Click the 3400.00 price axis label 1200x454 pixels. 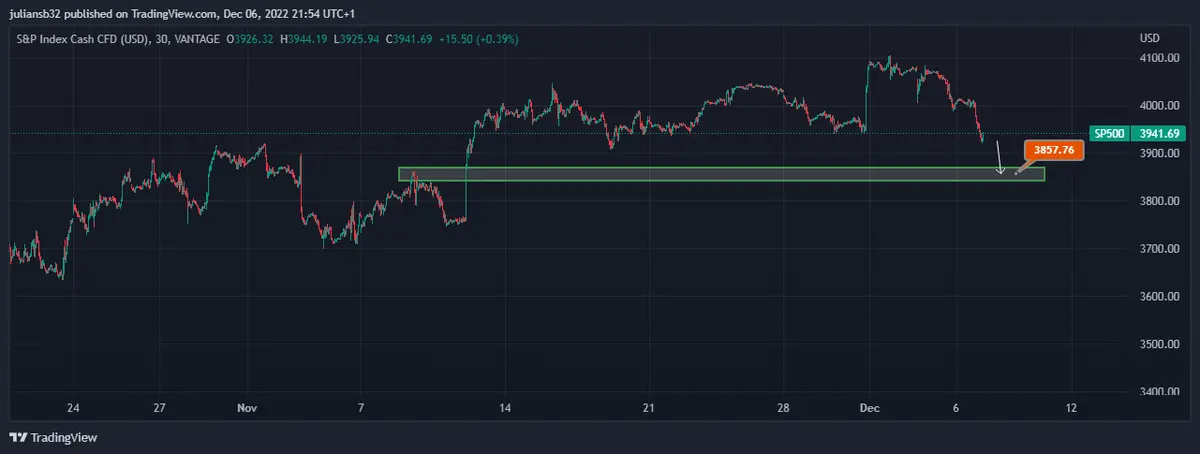coord(1158,392)
